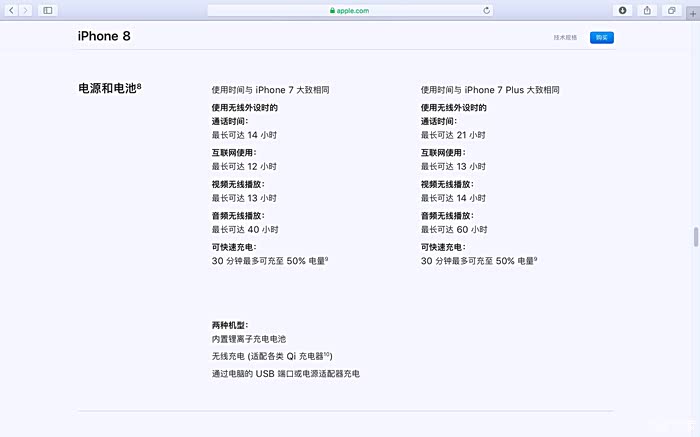Reload the apple.com page
The image size is (700, 437).
pos(486,10)
